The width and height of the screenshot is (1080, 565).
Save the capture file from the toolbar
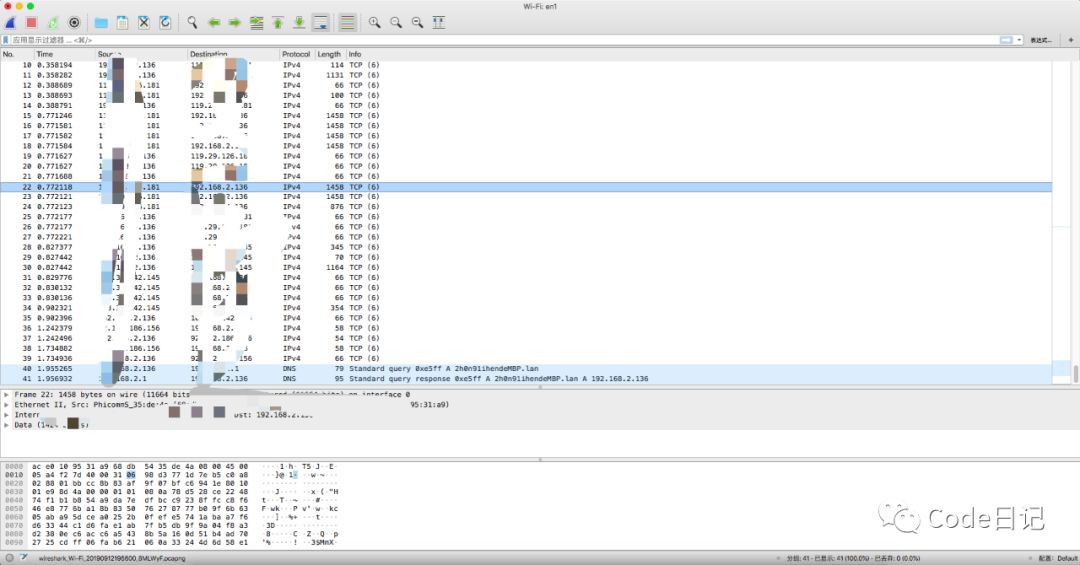point(123,23)
